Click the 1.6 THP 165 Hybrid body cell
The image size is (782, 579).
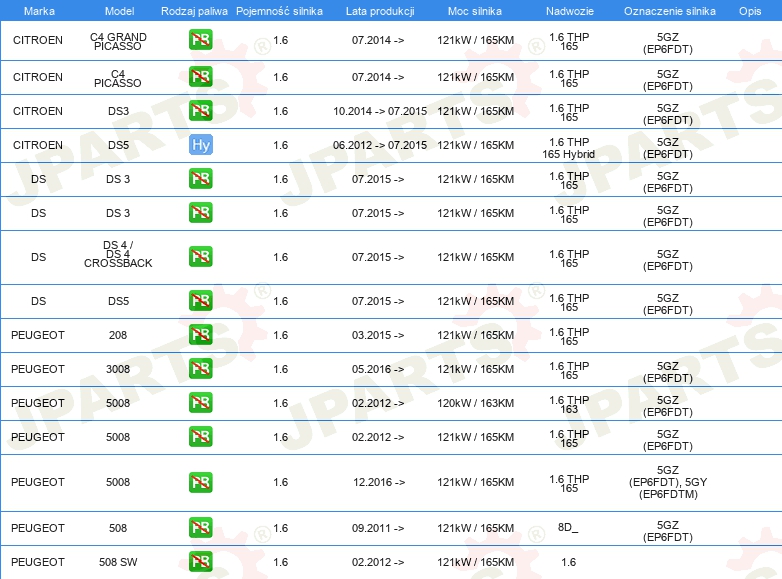click(569, 148)
